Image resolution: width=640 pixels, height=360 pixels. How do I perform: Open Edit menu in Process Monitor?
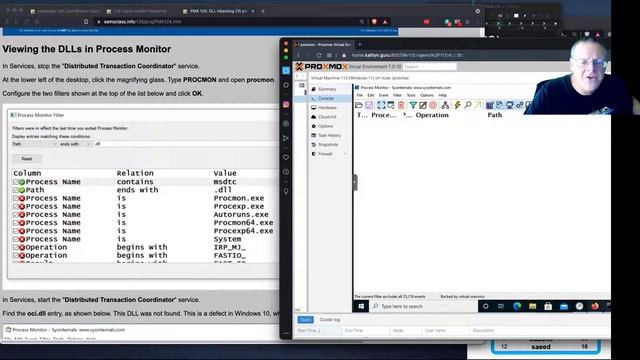click(x=371, y=95)
